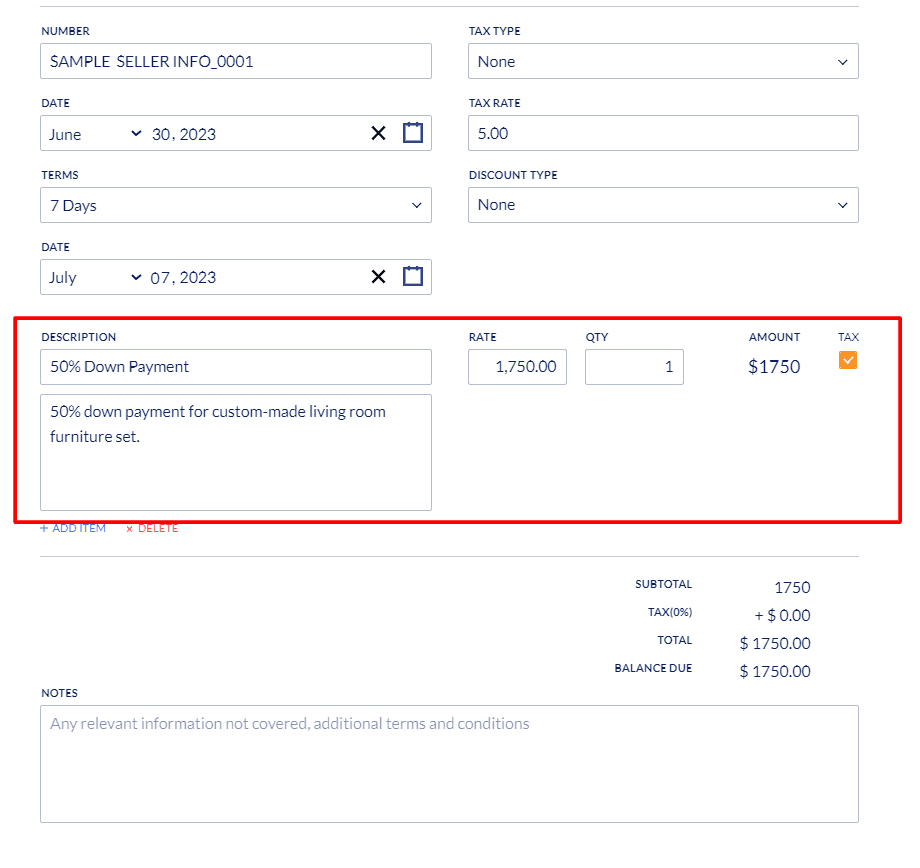The image size is (920, 868).
Task: Open the DISCOUNT TYPE dropdown
Action: point(662,204)
